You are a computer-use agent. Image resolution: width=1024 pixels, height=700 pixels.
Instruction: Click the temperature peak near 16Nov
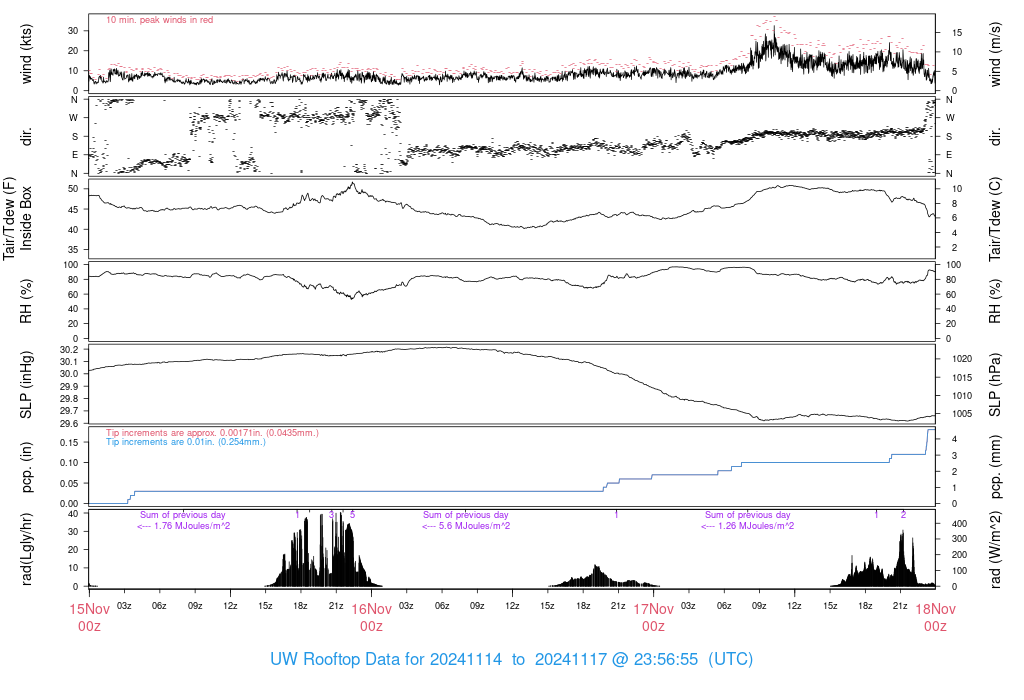point(353,185)
